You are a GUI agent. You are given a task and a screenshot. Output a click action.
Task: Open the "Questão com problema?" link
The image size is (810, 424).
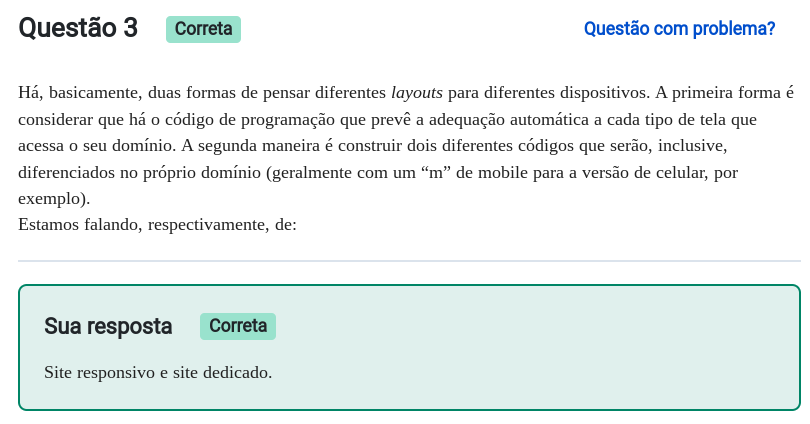point(679,29)
